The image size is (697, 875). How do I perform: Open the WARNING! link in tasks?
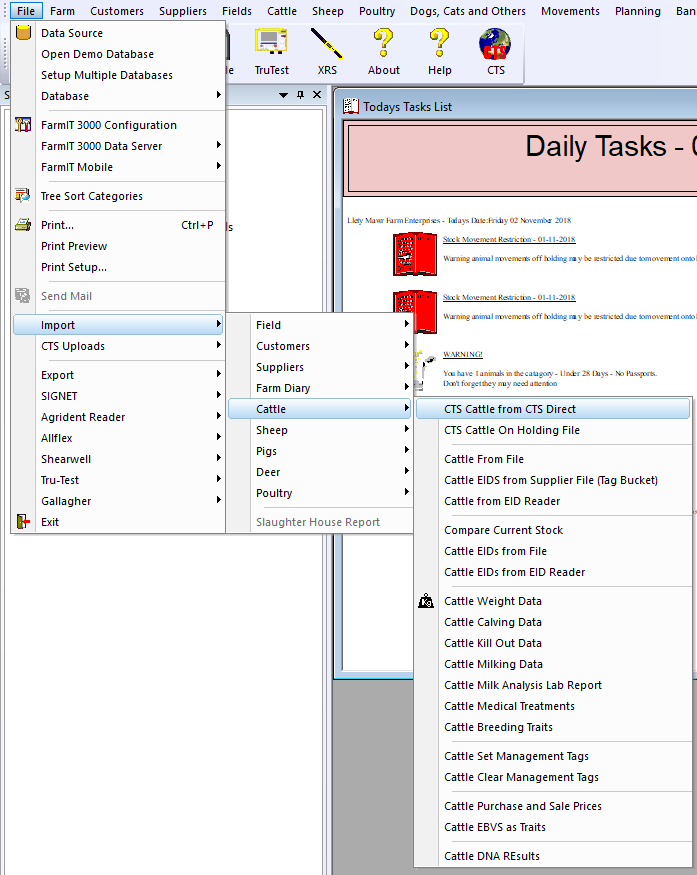click(463, 354)
